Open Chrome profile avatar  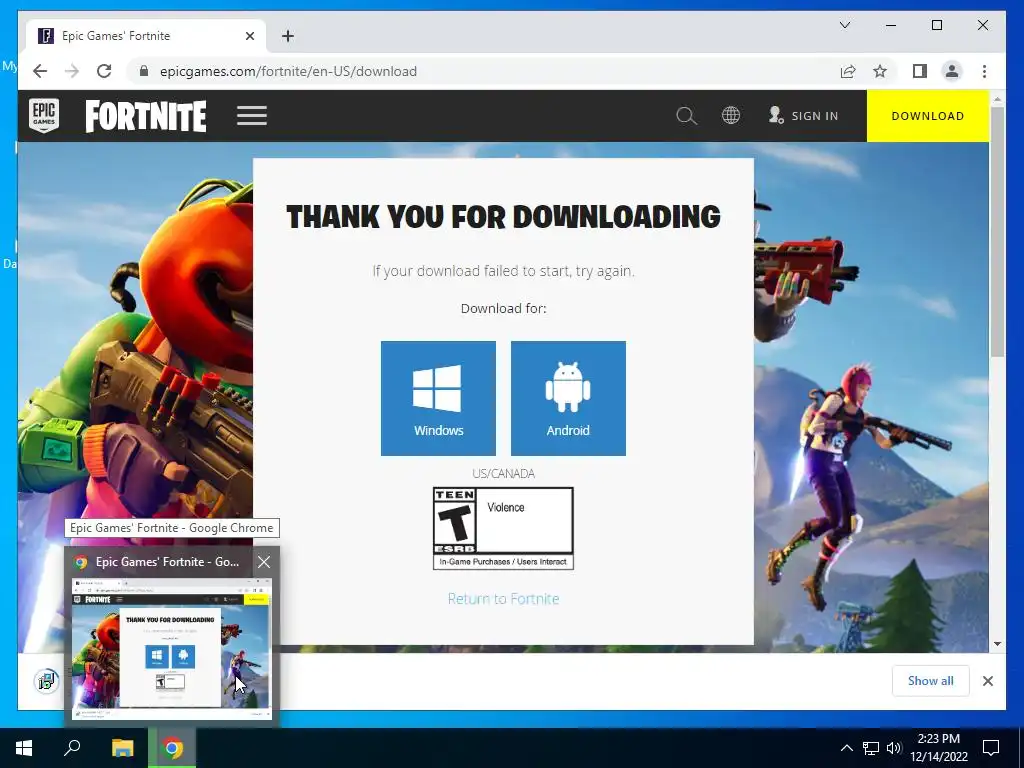click(x=952, y=71)
